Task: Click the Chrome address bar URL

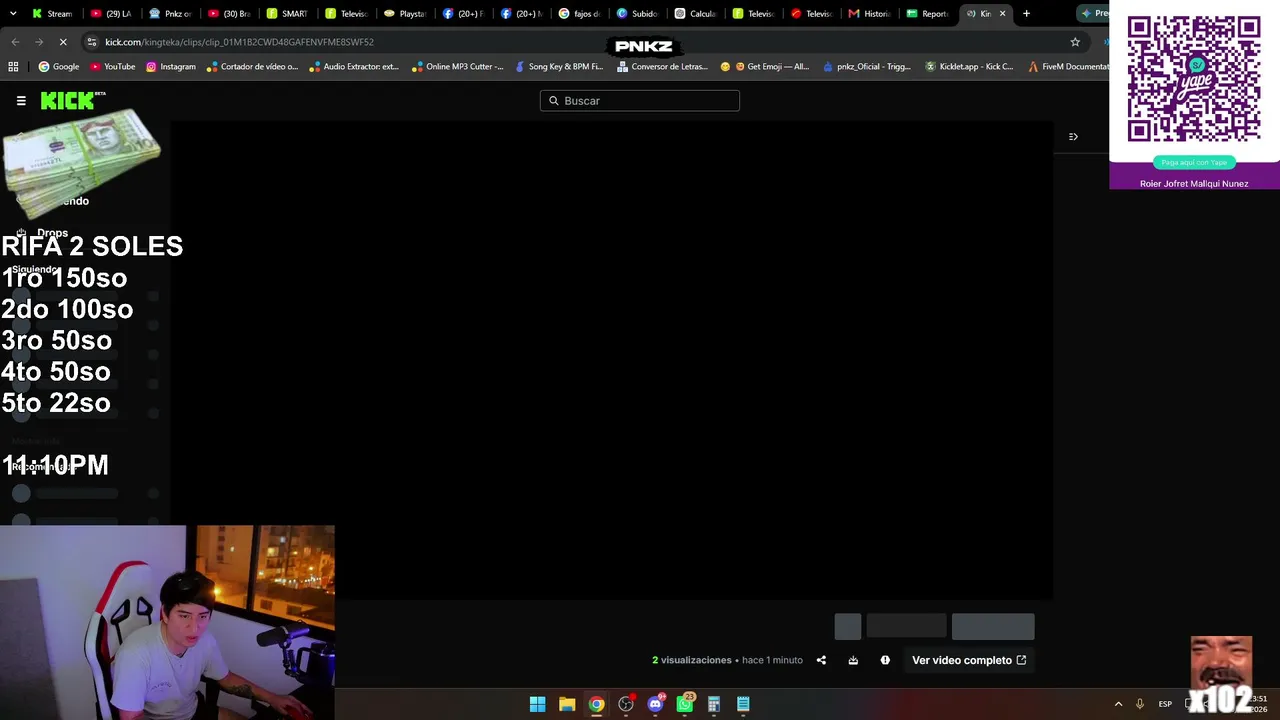Action: [x=239, y=42]
